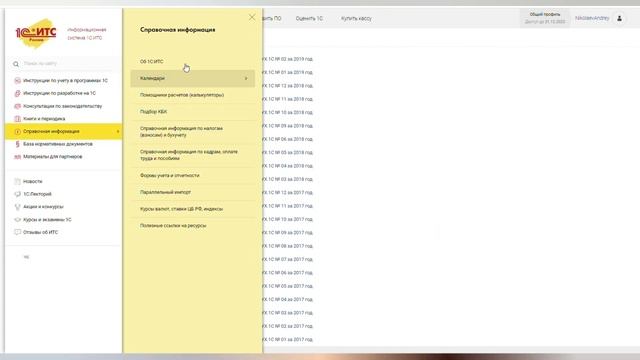Image resolution: width=640 pixels, height=360 pixels.
Task: Open issue № 01 за 2017 год
Action: 288,340
